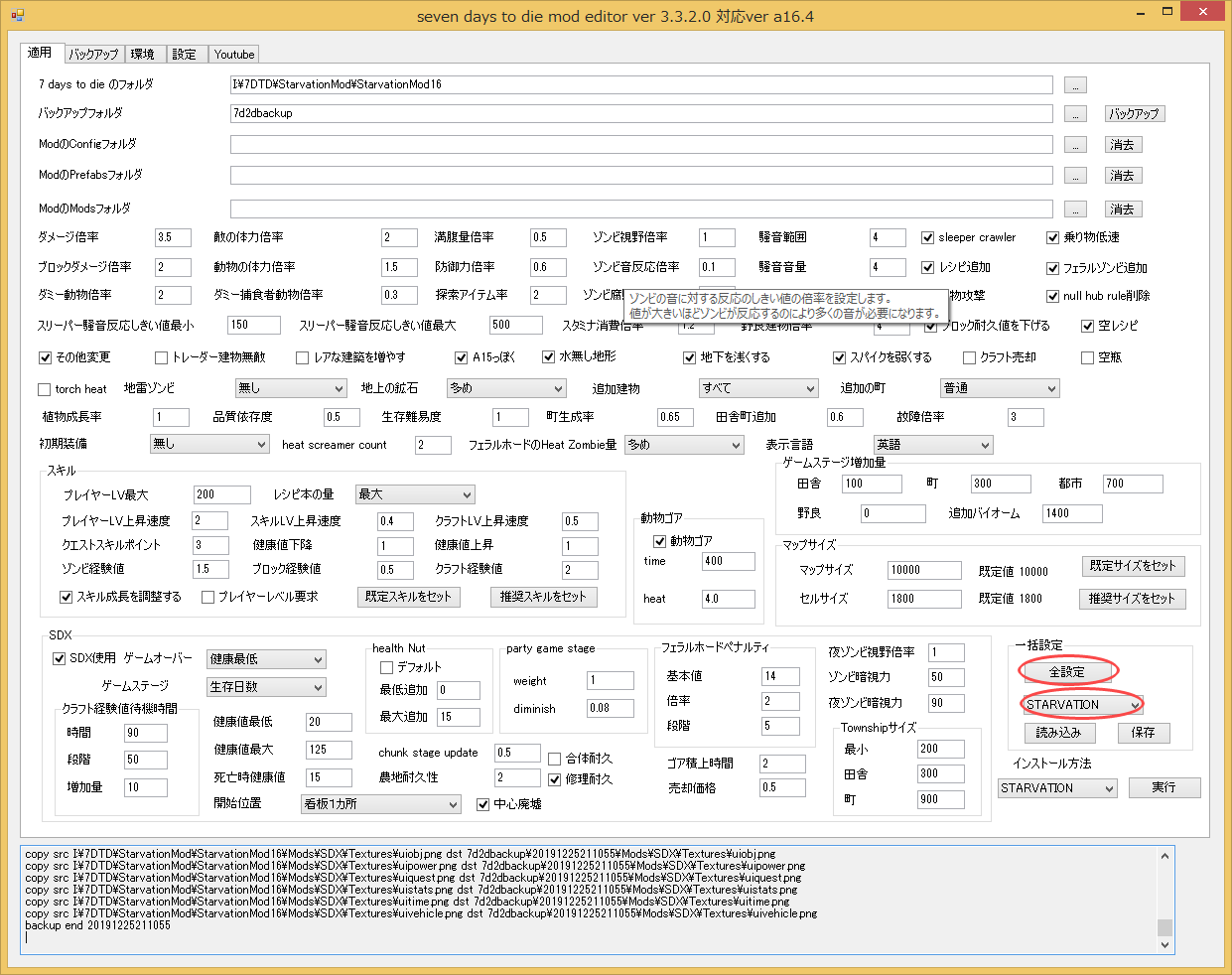Clear the ModのPrefabsフォルダ with 消去

pyautogui.click(x=1123, y=176)
